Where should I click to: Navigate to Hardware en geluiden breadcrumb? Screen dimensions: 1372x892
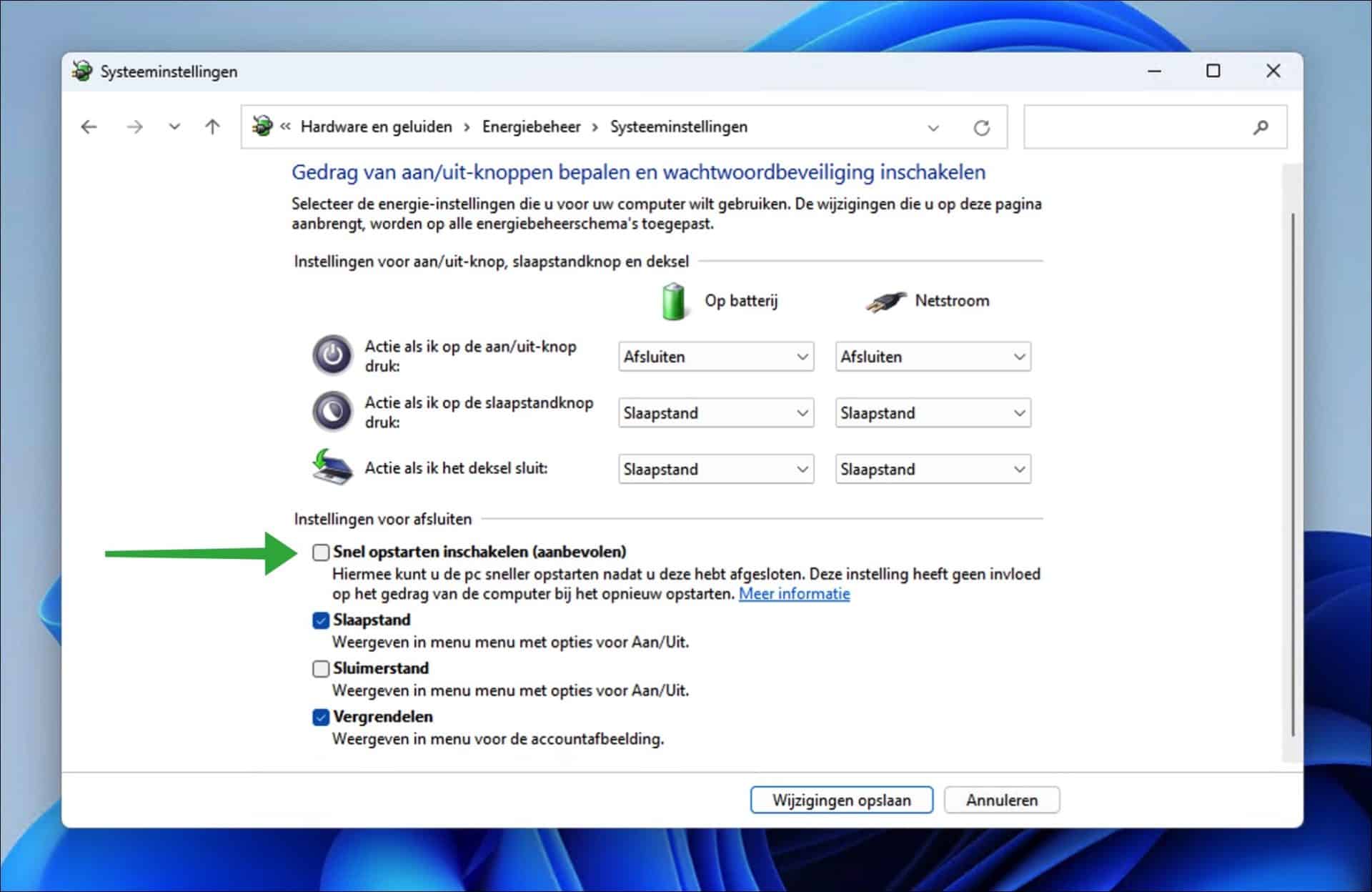[x=376, y=127]
